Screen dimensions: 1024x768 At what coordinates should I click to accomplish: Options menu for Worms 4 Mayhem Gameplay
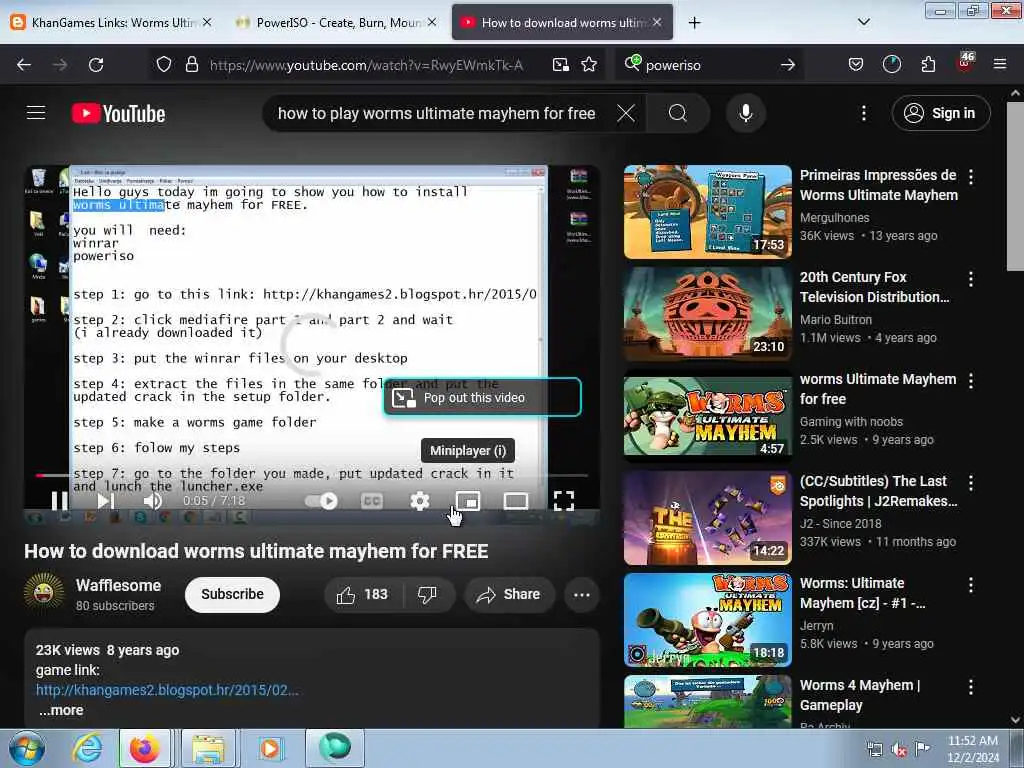pyautogui.click(x=971, y=687)
